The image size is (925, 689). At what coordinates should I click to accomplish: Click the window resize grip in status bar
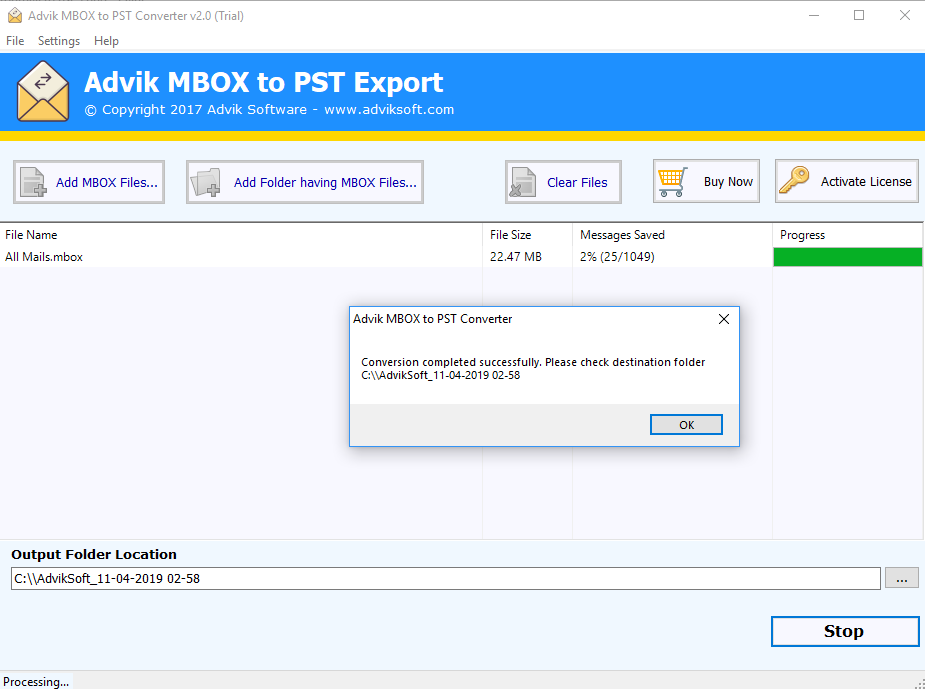pos(919,684)
